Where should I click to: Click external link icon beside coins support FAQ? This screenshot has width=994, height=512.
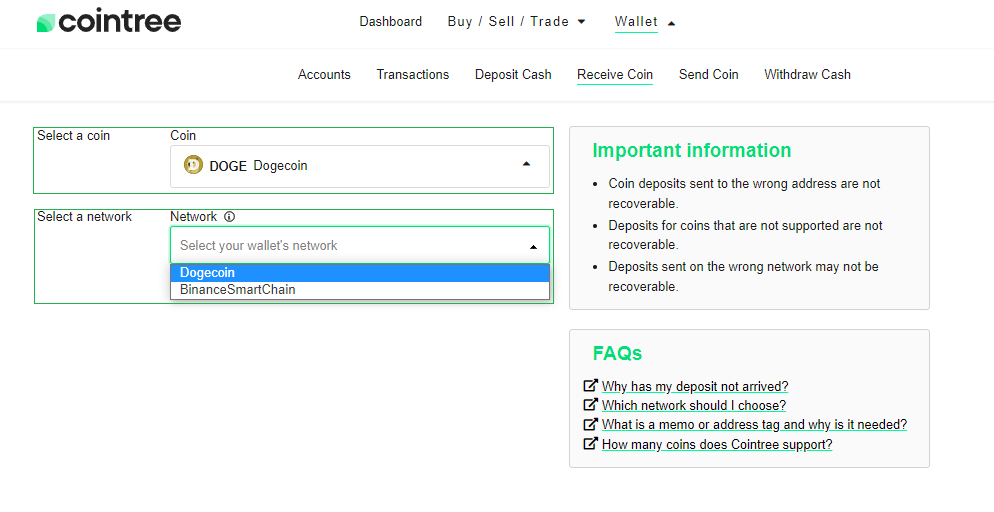pyautogui.click(x=590, y=444)
